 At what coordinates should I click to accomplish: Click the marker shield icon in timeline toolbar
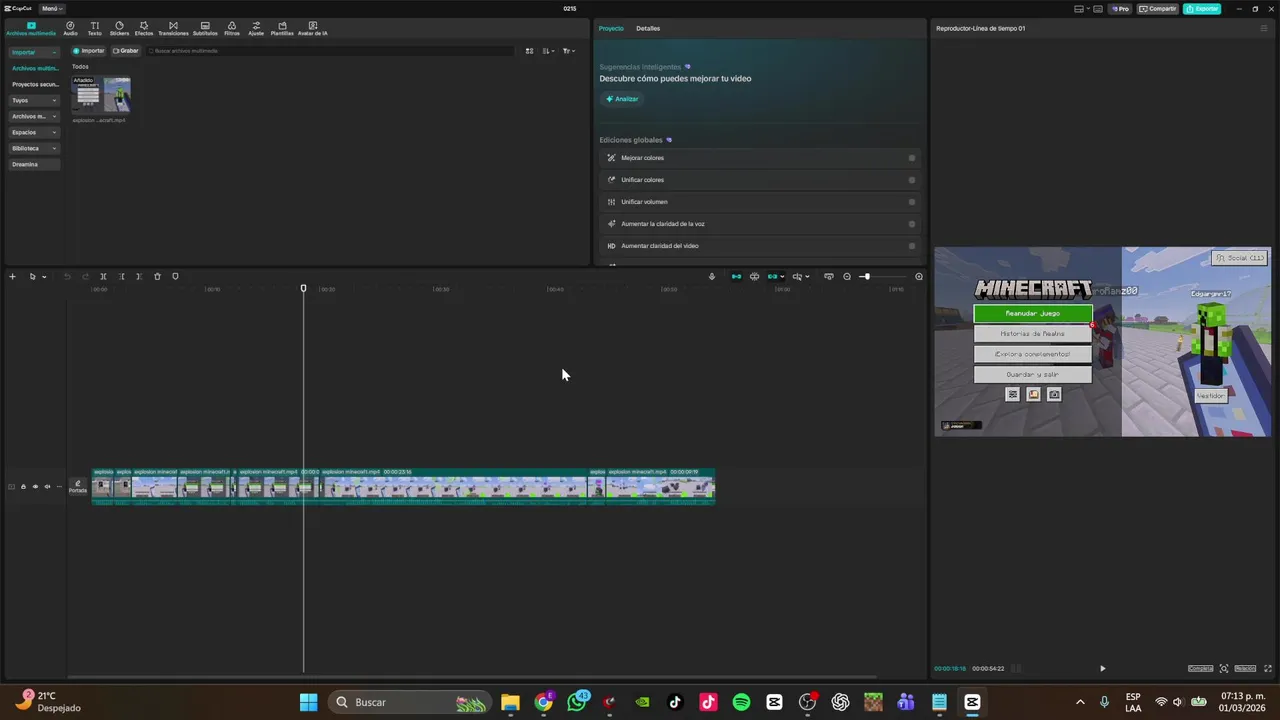(175, 277)
